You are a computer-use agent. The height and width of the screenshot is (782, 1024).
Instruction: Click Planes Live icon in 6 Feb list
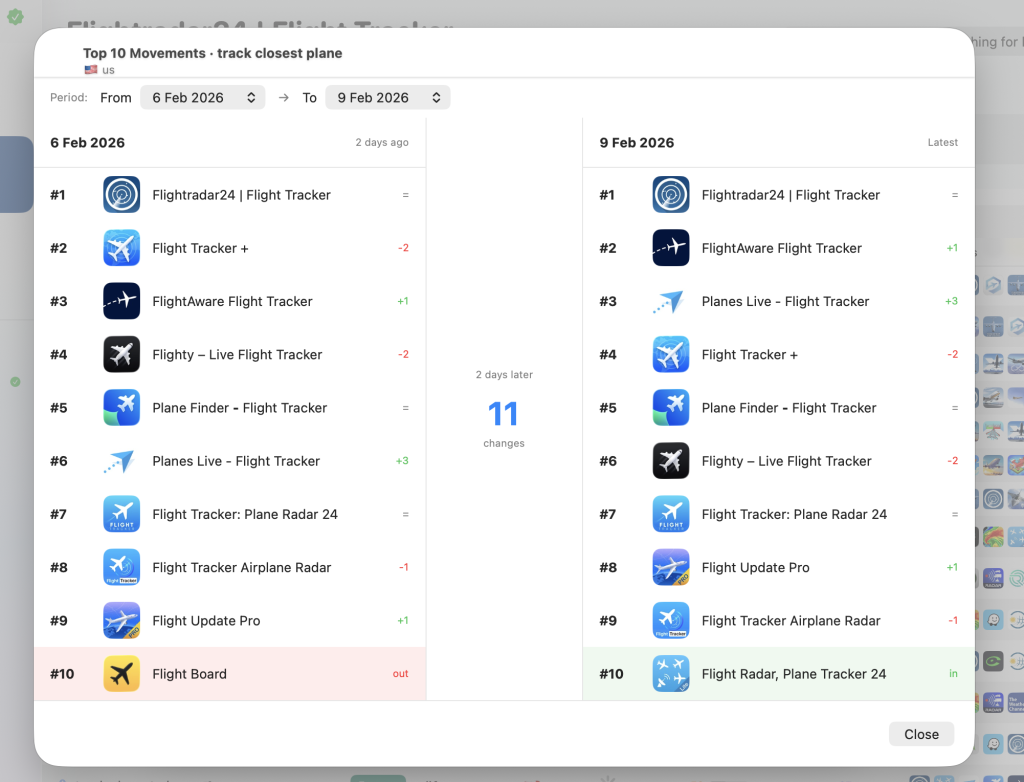point(121,461)
